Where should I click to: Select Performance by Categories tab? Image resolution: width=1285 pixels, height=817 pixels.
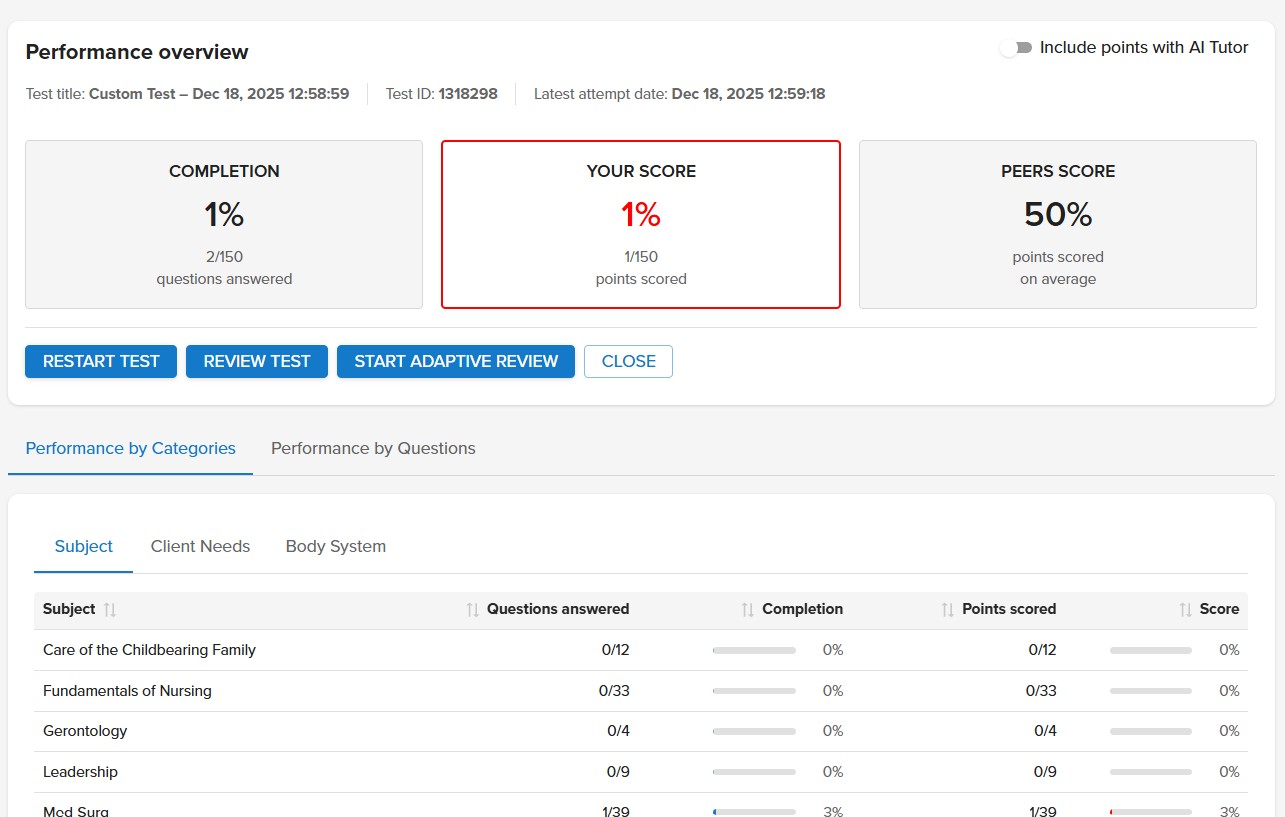point(130,449)
